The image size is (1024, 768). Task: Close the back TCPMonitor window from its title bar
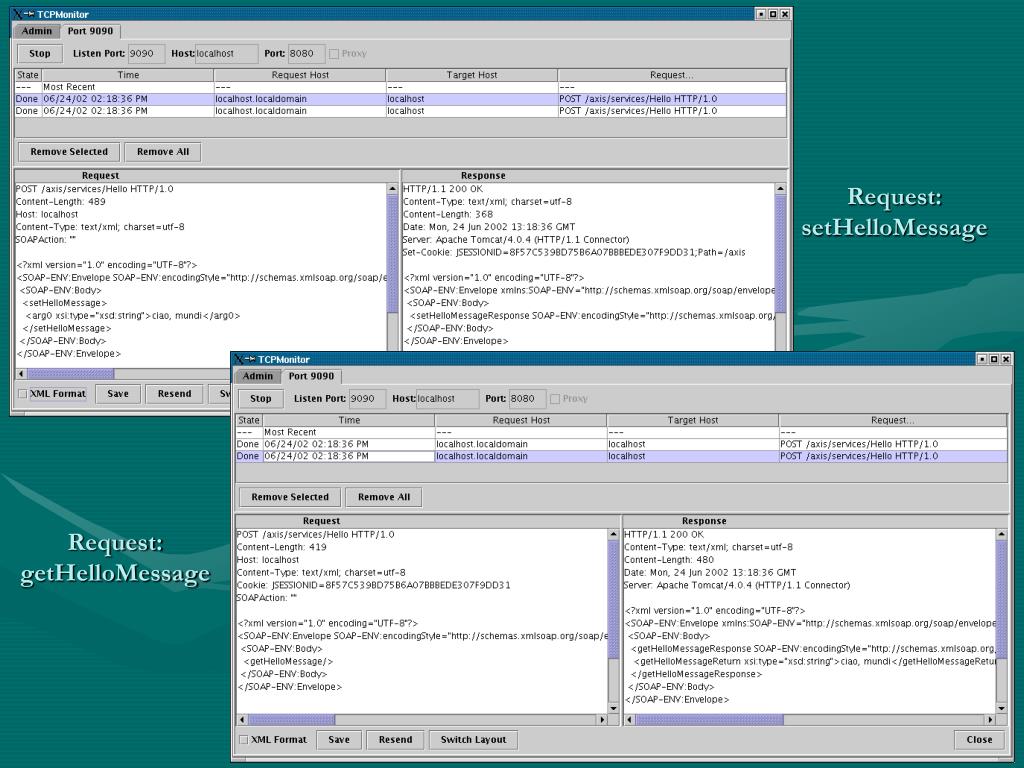click(786, 14)
